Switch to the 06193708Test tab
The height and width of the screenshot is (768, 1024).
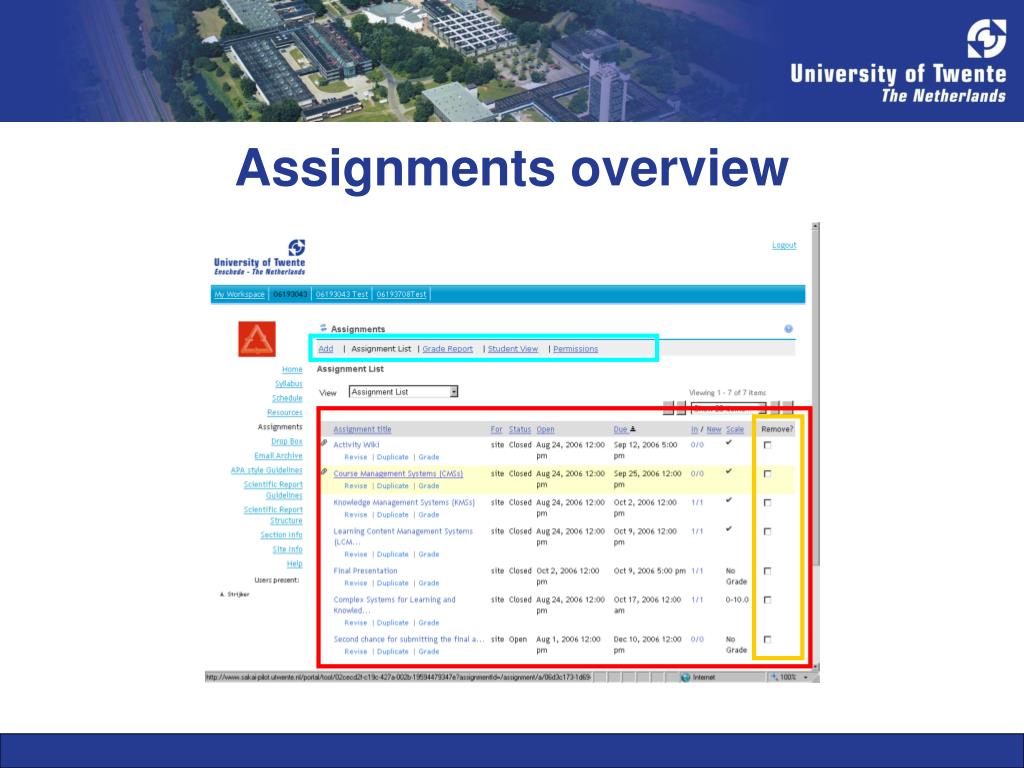[401, 294]
